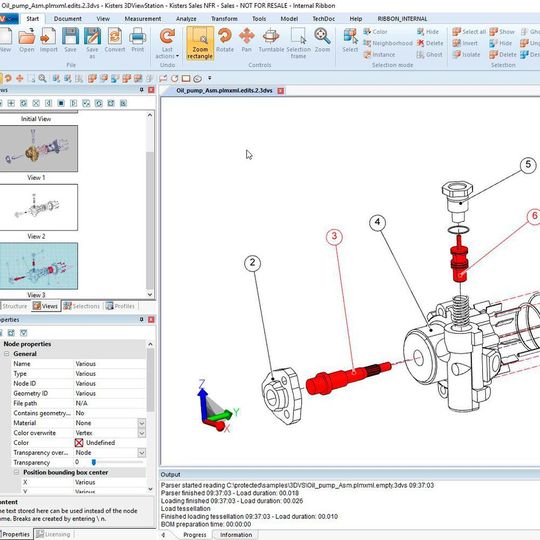Open the quick access toolbar customize arrow
Viewport: 540px width, 540px height.
pos(209,78)
